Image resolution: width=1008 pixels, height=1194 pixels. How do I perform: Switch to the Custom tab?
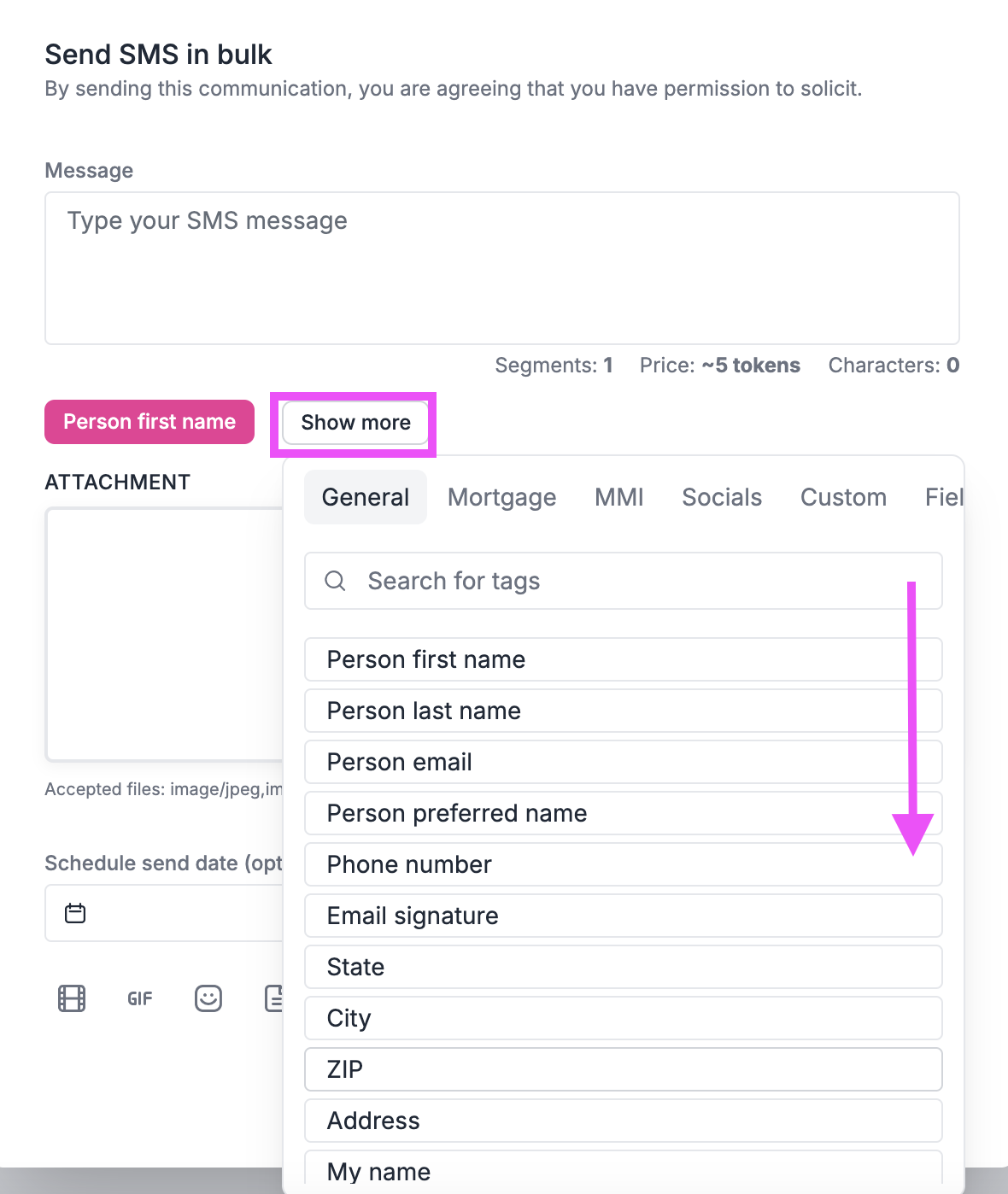(843, 497)
